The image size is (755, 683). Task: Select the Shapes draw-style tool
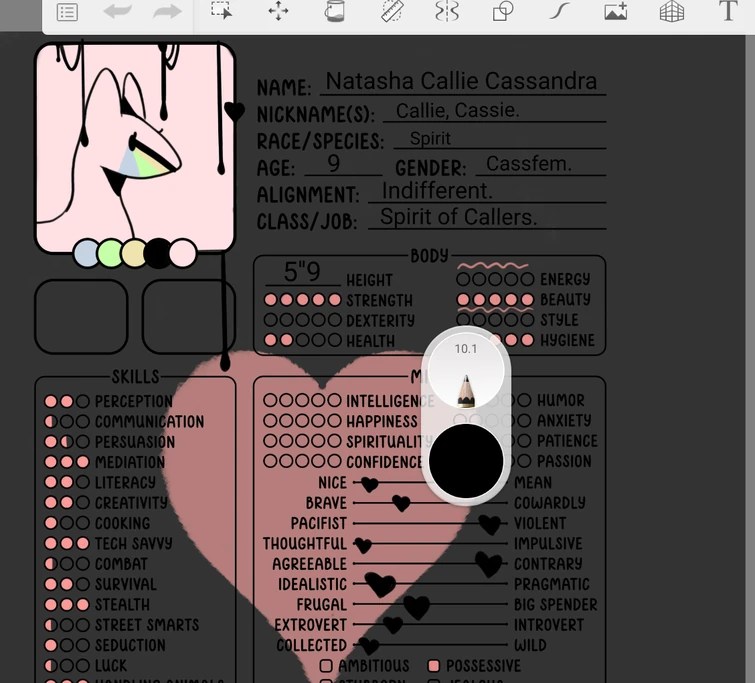(503, 11)
